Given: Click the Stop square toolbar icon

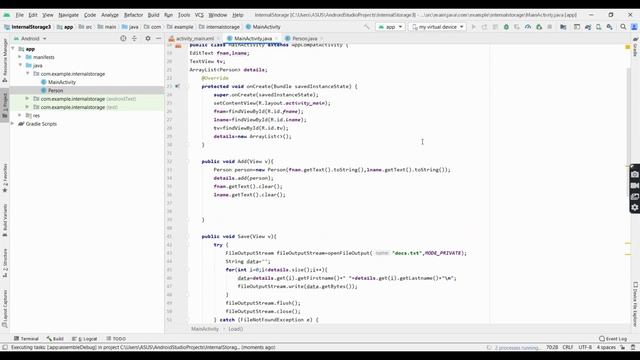Looking at the screenshot, I should tap(550, 27).
